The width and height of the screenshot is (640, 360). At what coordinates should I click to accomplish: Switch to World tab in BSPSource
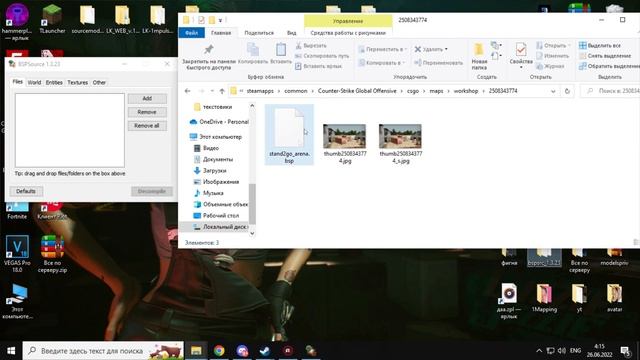point(34,82)
